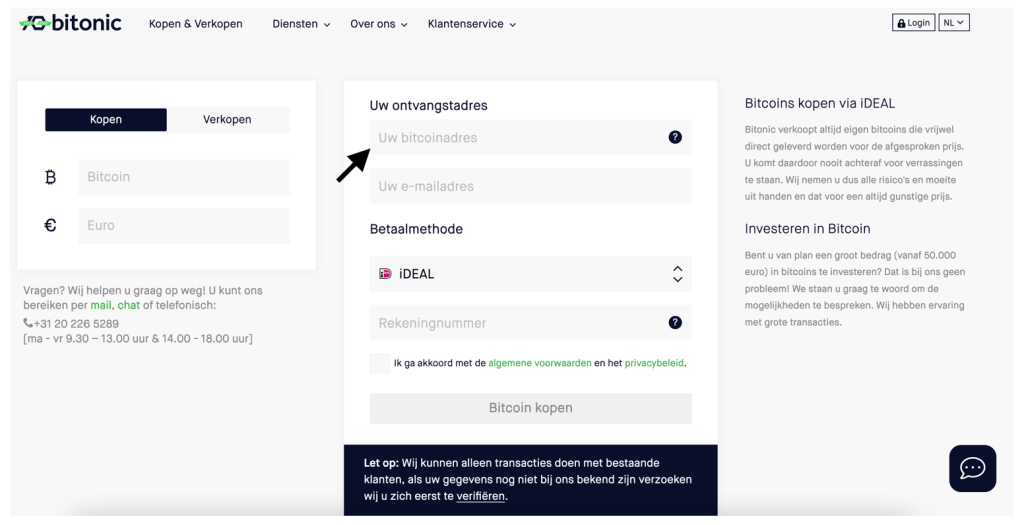Switch to the Kopen tab

point(106,119)
